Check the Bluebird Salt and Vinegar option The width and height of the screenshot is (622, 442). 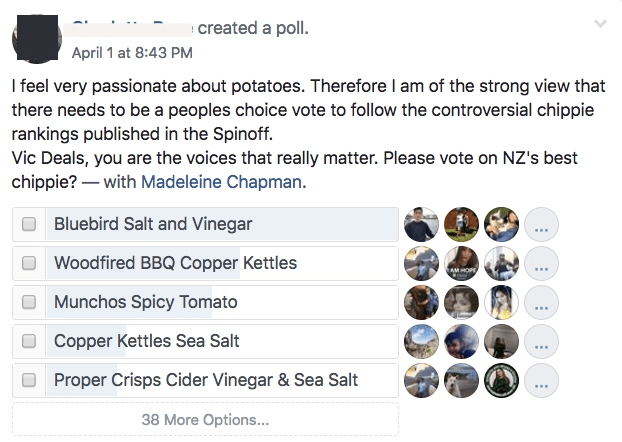(x=29, y=225)
